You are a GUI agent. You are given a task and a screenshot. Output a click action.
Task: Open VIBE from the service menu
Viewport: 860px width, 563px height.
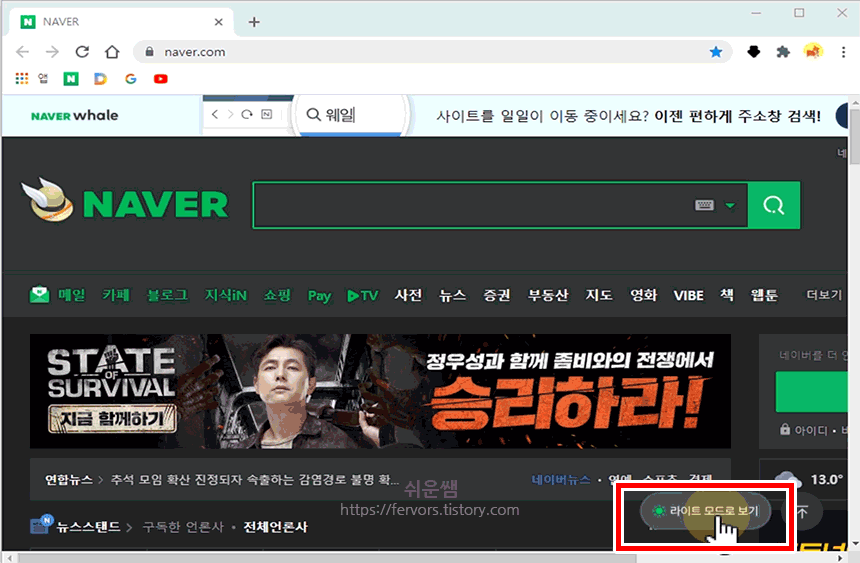pyautogui.click(x=688, y=295)
